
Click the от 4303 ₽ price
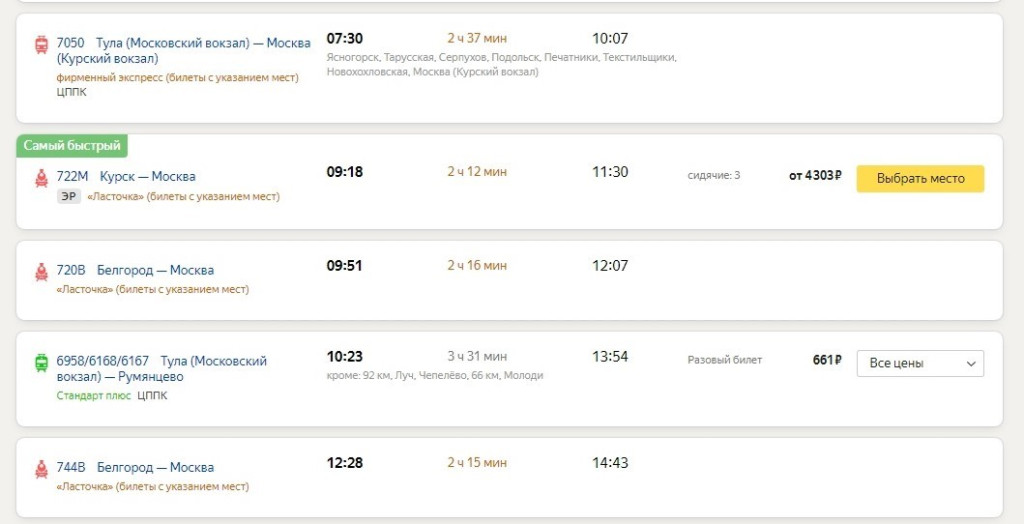(815, 177)
